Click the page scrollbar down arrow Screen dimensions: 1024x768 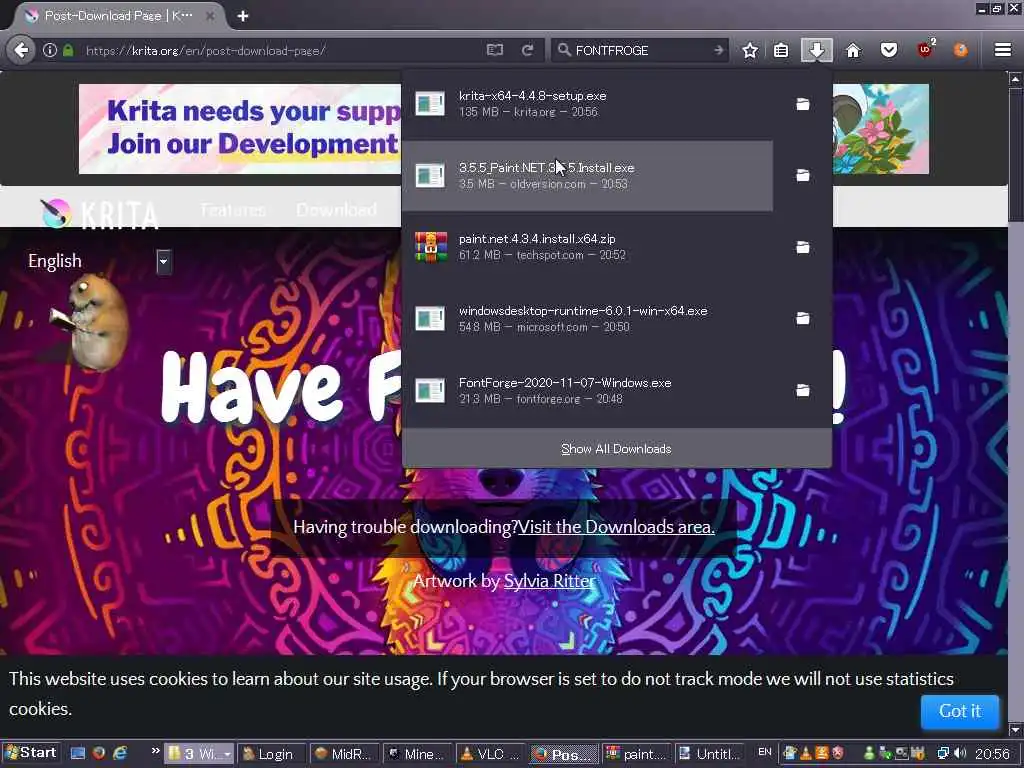click(x=1015, y=729)
